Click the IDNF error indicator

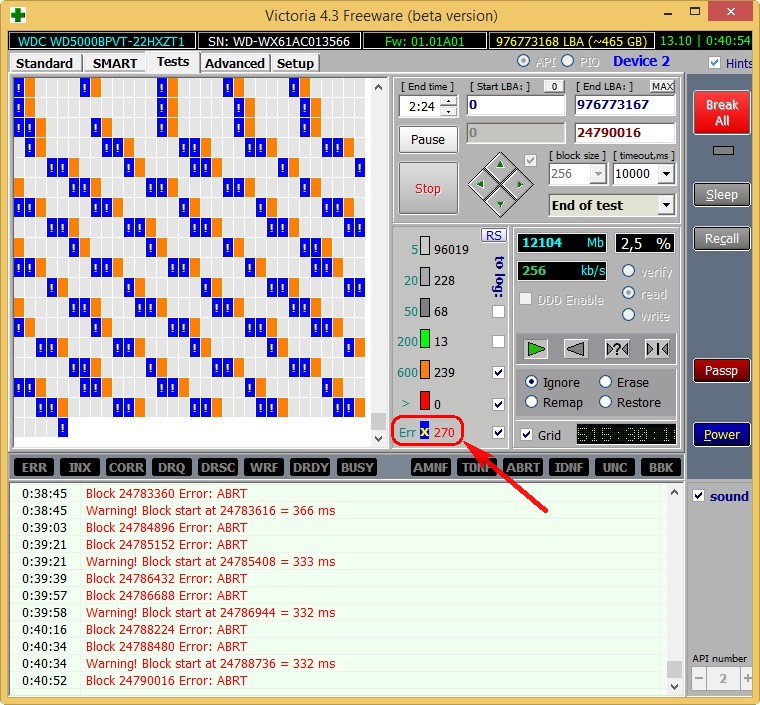569,468
